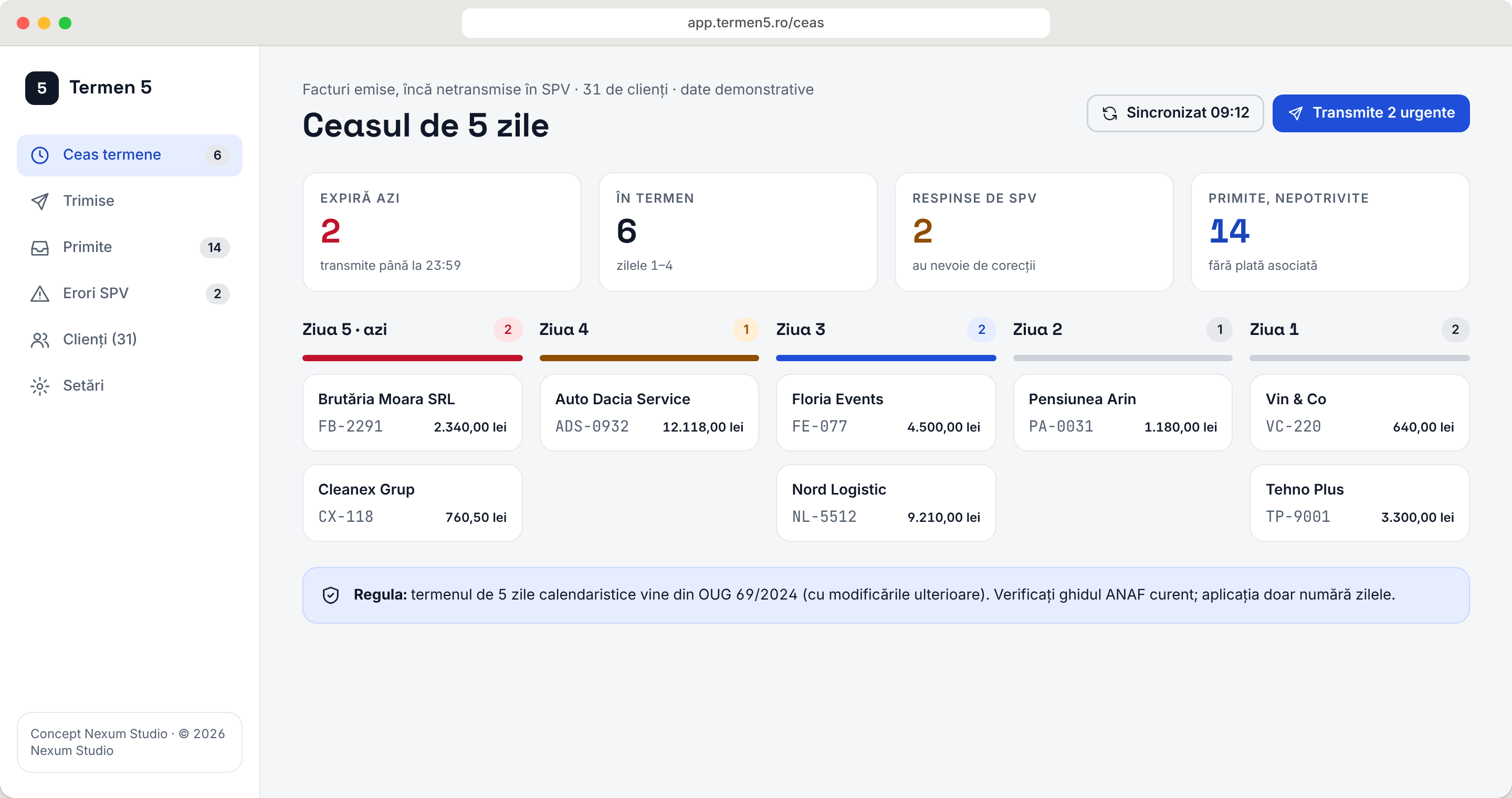Click the paper plane icon beside Trimise
Image resolution: width=1512 pixels, height=798 pixels.
40,201
